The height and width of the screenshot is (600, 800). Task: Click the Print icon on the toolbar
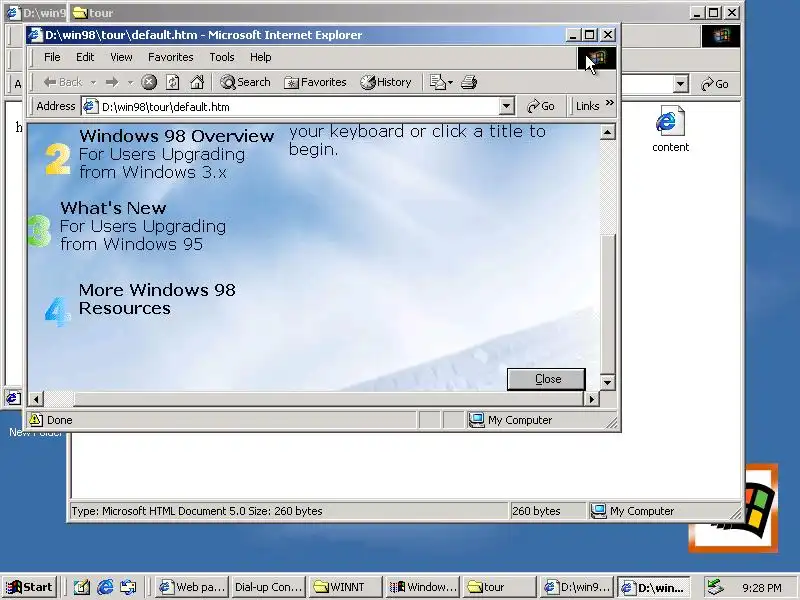(469, 82)
